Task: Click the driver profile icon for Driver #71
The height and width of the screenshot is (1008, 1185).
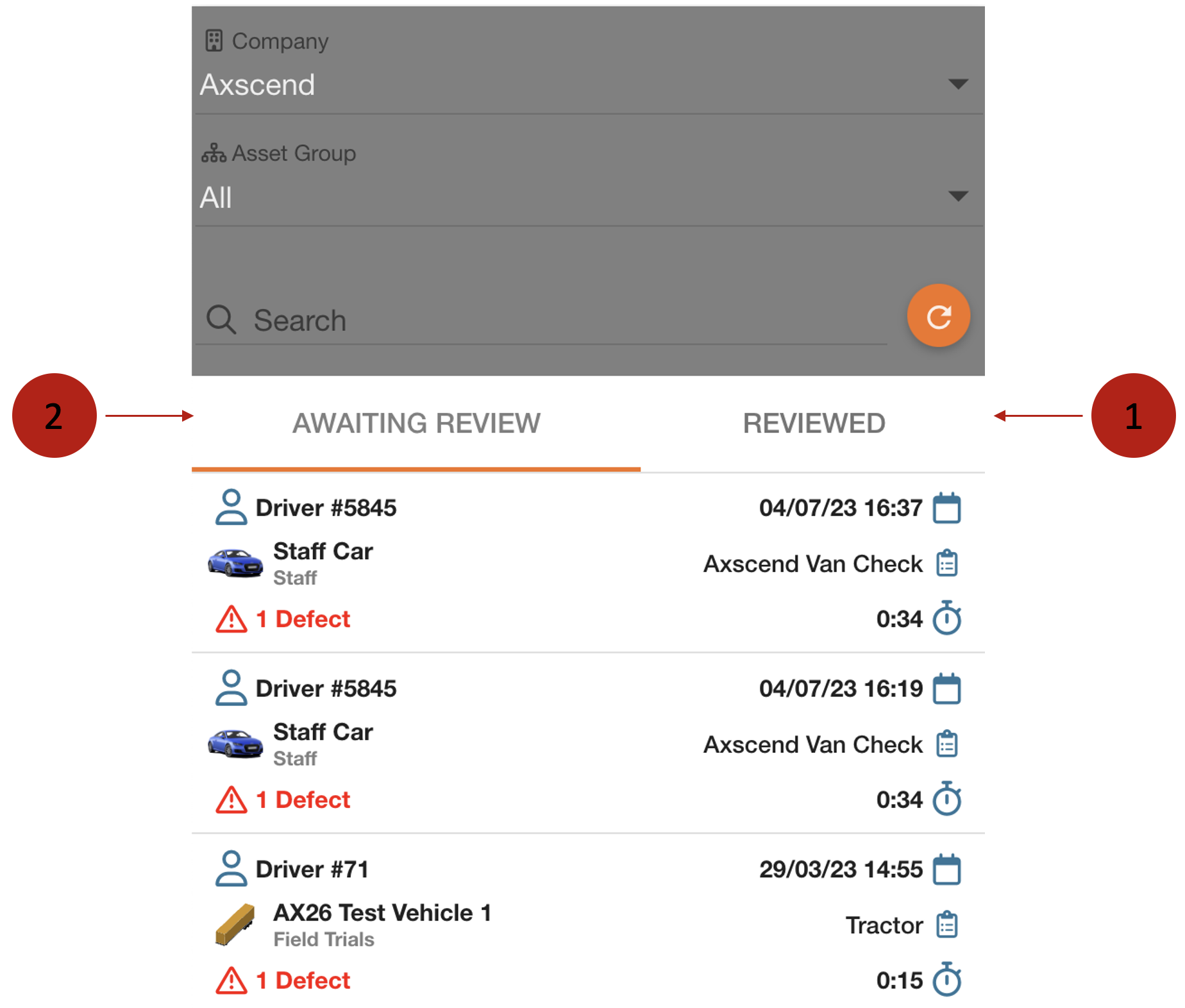Action: click(232, 868)
